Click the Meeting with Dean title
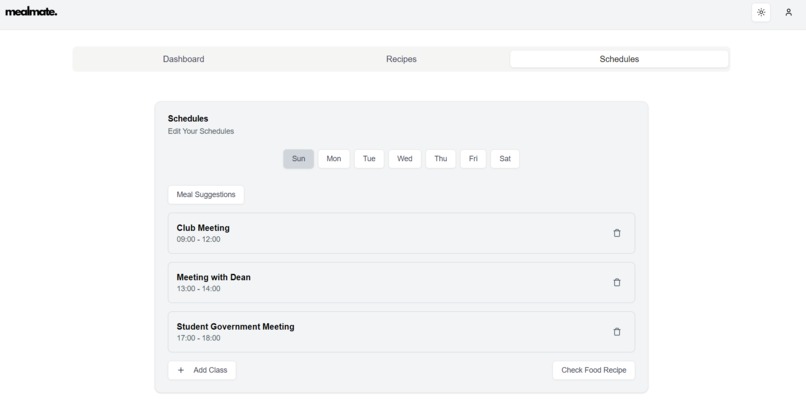This screenshot has height=414, width=806. point(214,277)
